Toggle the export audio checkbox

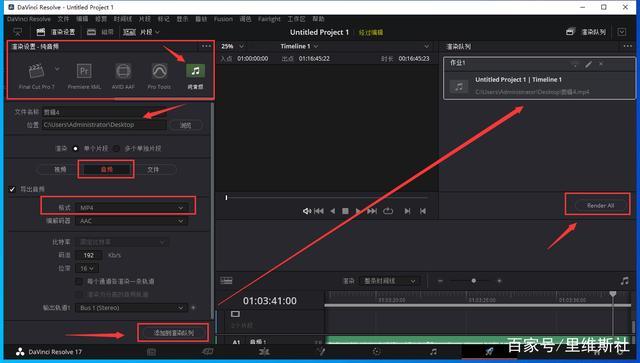click(x=12, y=189)
